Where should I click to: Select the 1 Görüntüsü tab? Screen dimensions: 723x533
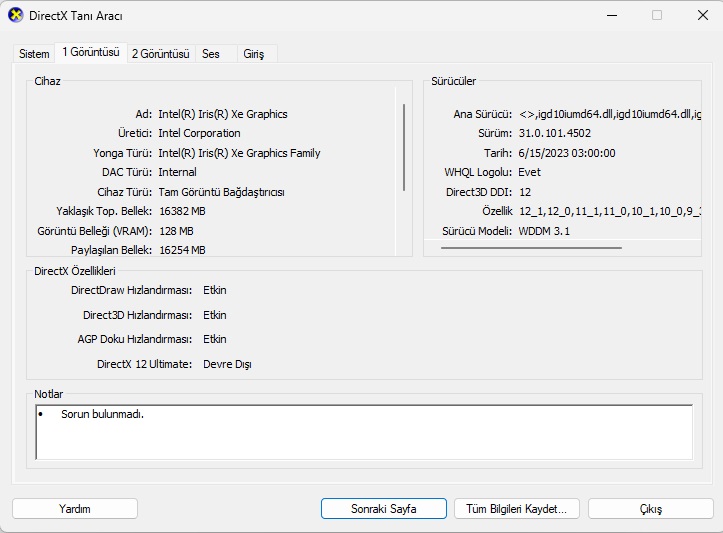(x=91, y=52)
